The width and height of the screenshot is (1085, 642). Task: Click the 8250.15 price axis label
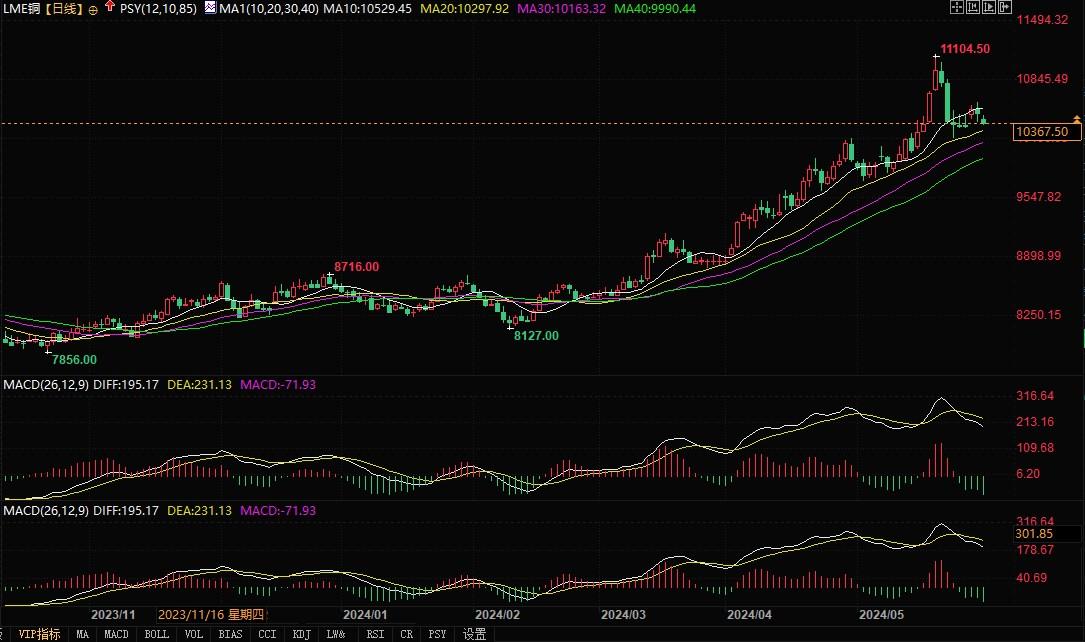1039,315
